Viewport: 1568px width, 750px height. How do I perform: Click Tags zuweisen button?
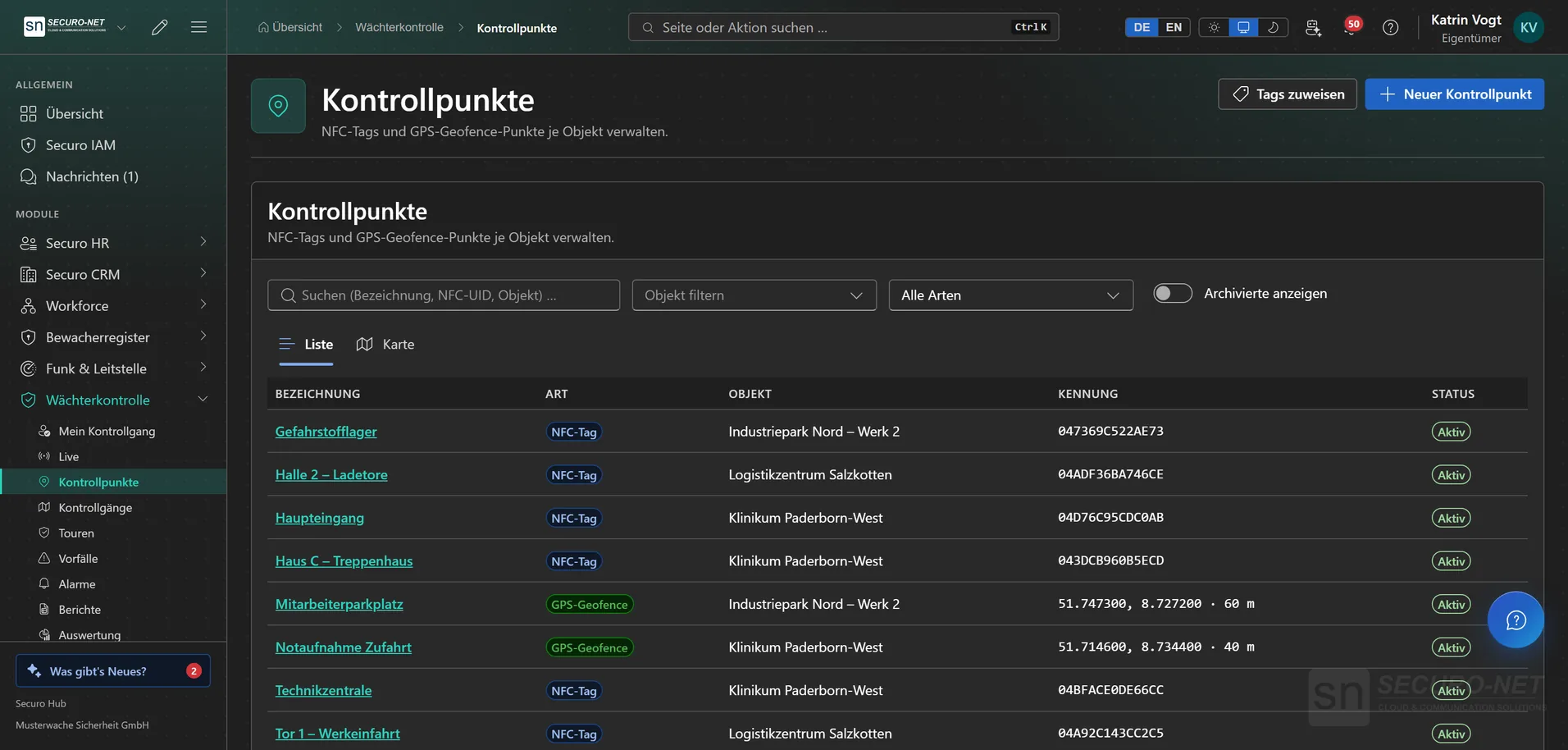[x=1287, y=94]
